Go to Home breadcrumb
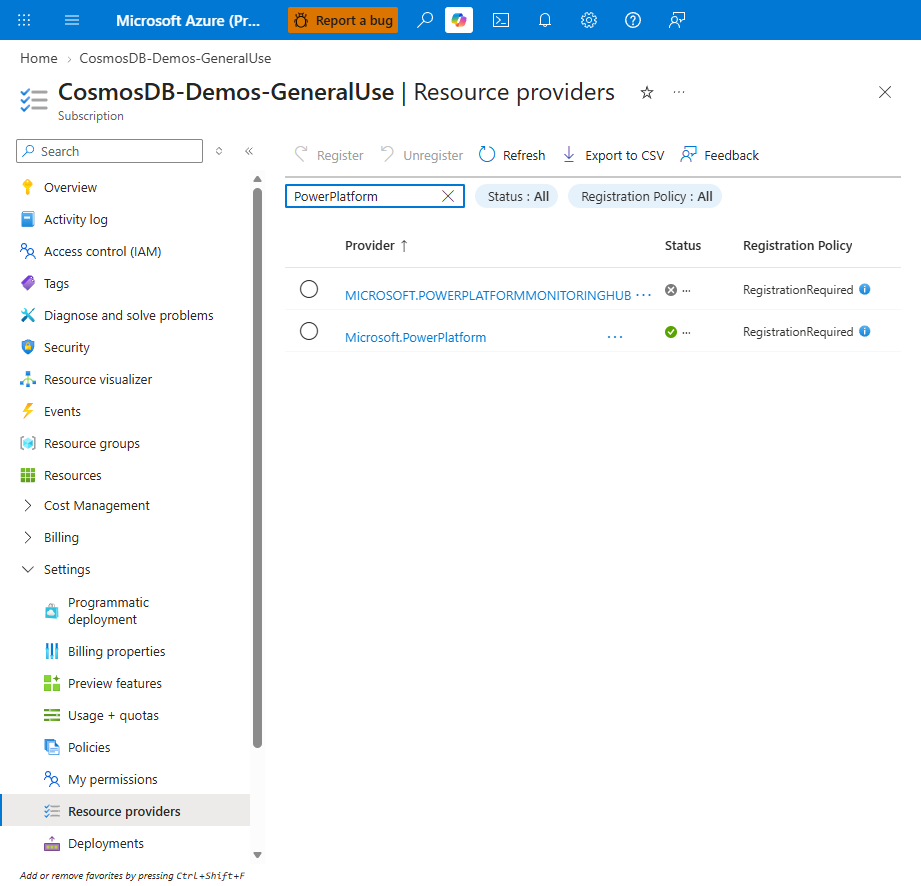Viewport: 921px width, 886px height. coord(39,58)
